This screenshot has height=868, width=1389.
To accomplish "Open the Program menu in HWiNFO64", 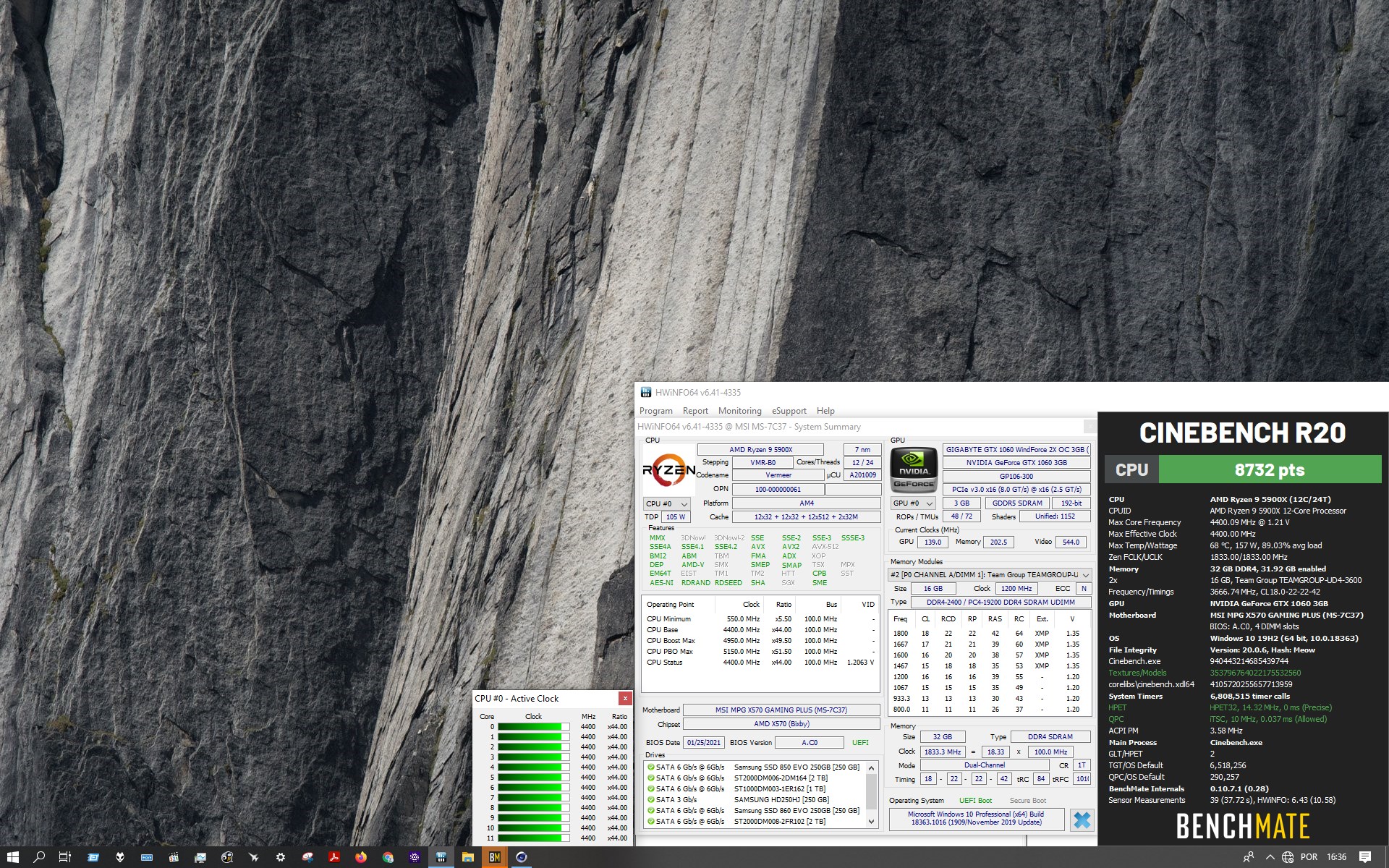I will (x=655, y=411).
